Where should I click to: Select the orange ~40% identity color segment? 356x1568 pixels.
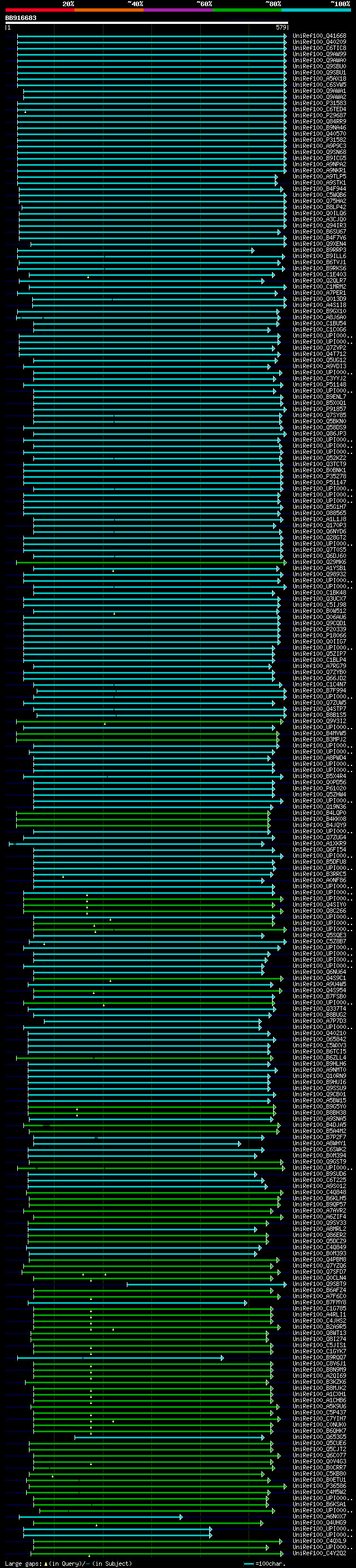(109, 10)
